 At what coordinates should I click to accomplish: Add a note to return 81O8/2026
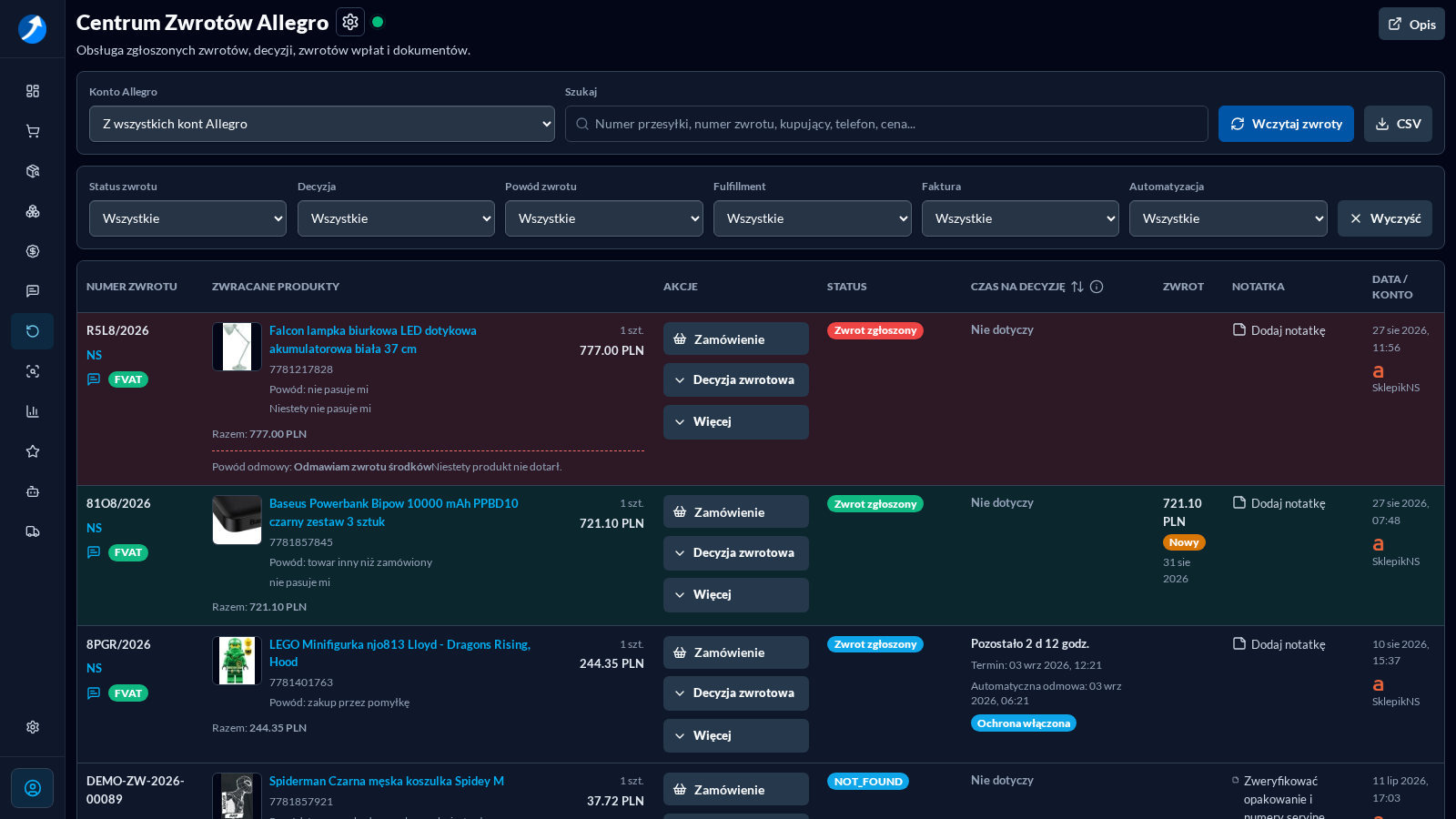[x=1279, y=503]
